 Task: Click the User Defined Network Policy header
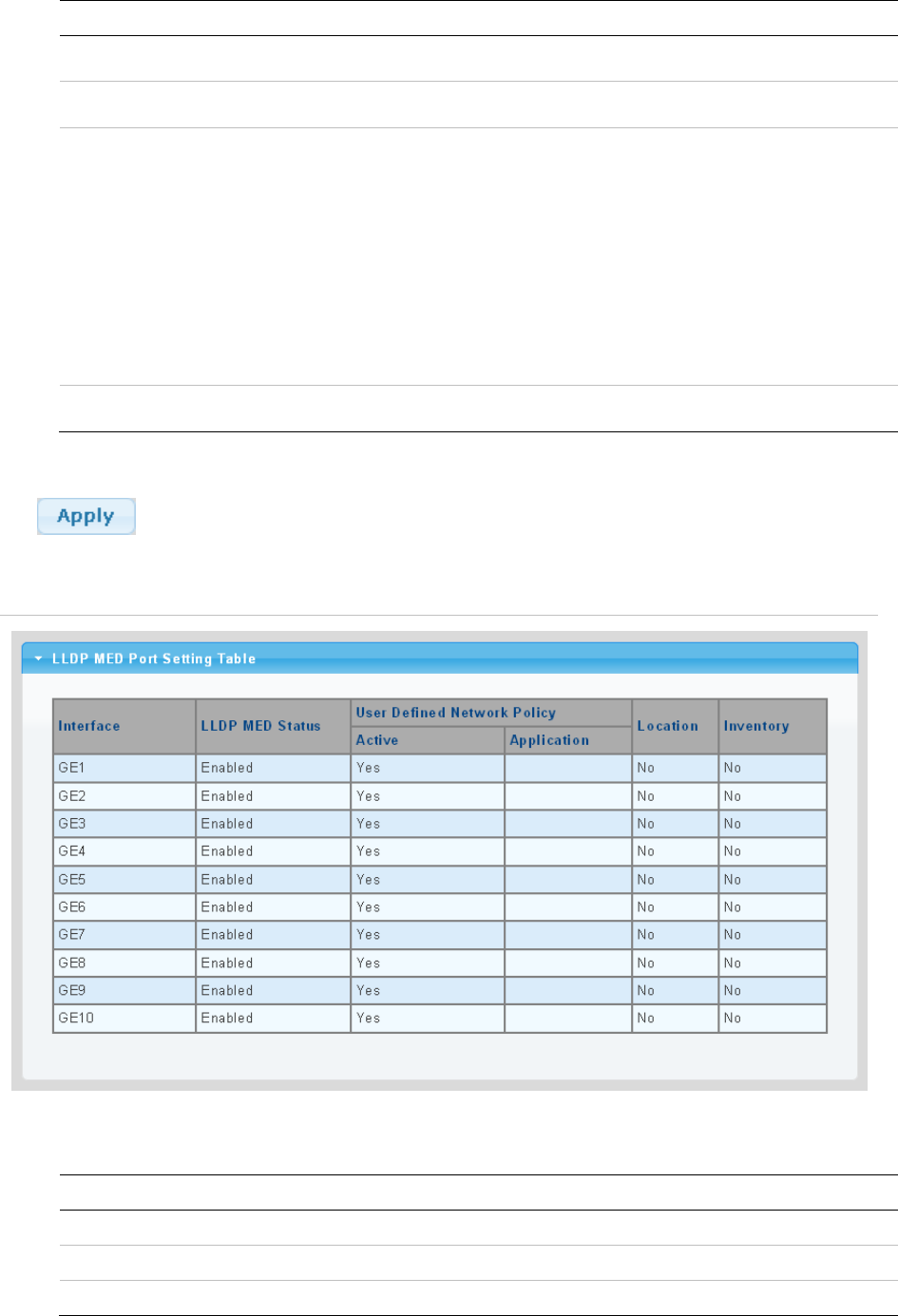pos(491,713)
